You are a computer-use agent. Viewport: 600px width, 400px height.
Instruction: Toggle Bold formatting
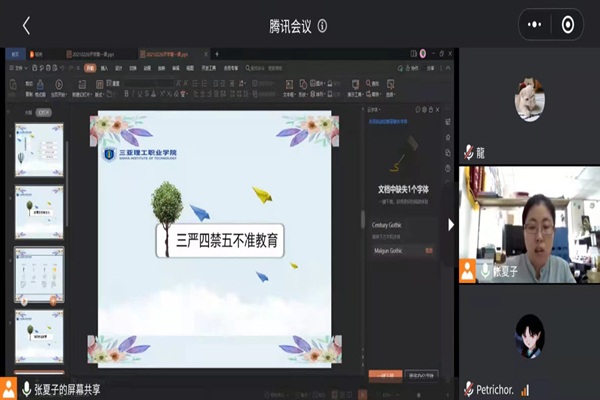pos(127,94)
